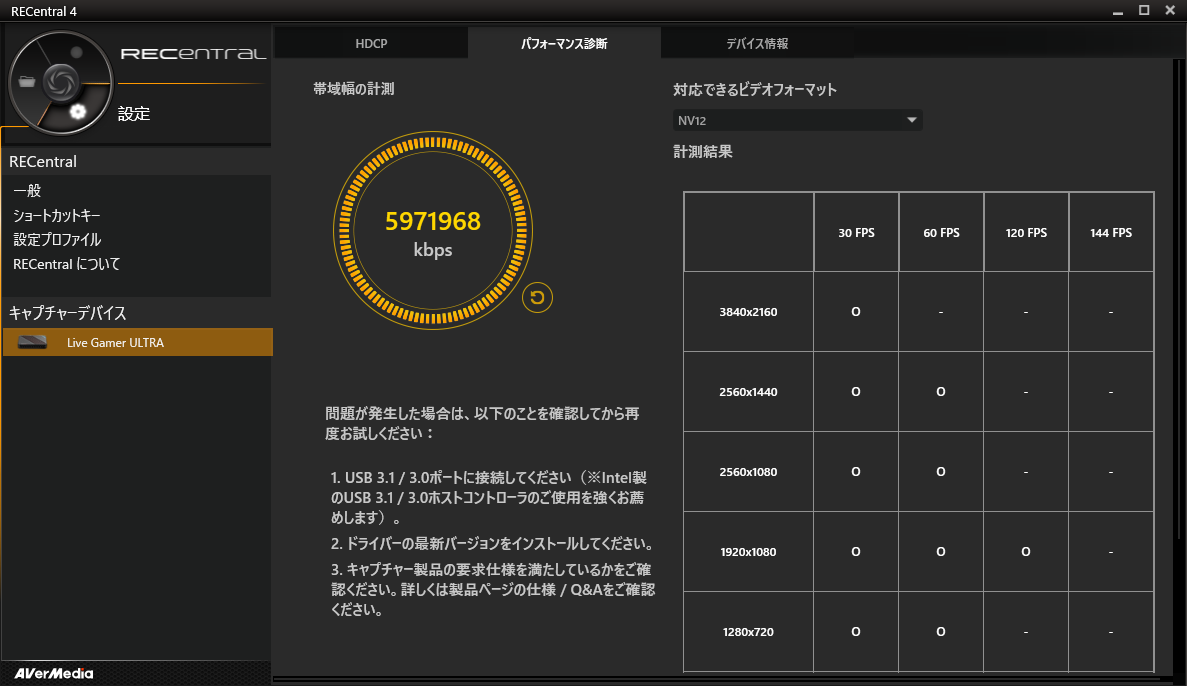Click the AVerMedia logo in the sidebar footer
Screen dimensions: 1187x686
(x=54, y=673)
